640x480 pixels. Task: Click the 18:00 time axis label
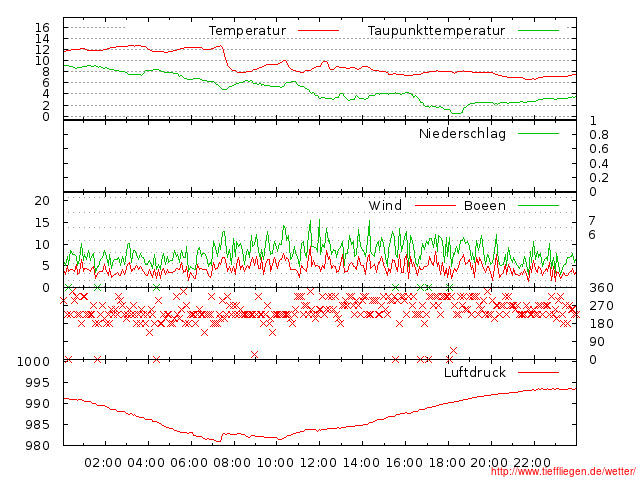pyautogui.click(x=447, y=463)
